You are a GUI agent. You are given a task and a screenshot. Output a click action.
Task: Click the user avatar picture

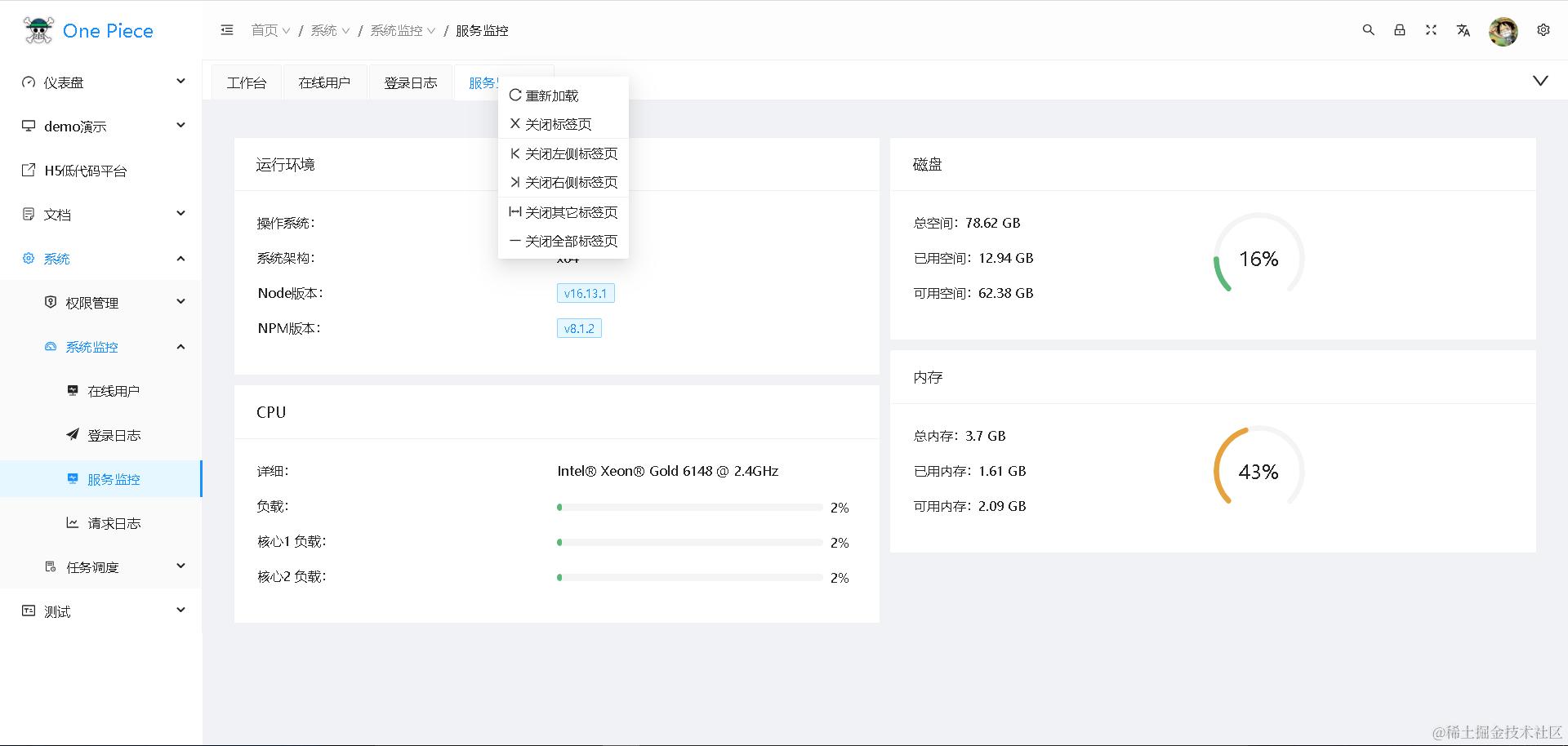(x=1503, y=31)
